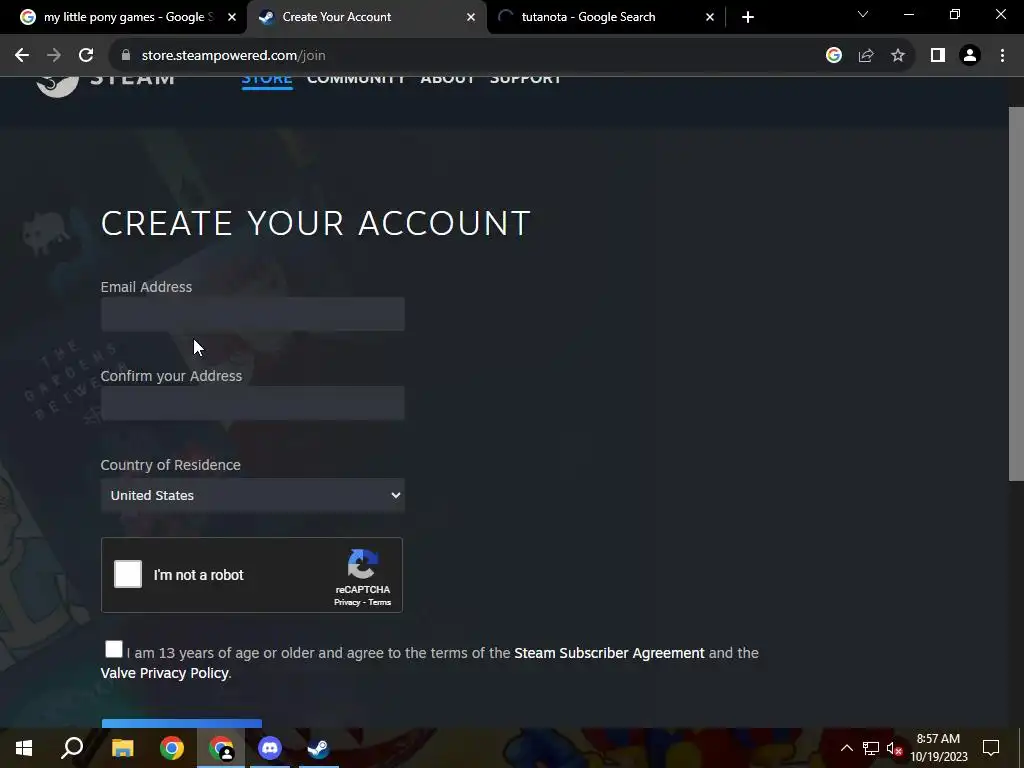Click the address bar URL
The image size is (1024, 768).
point(233,56)
